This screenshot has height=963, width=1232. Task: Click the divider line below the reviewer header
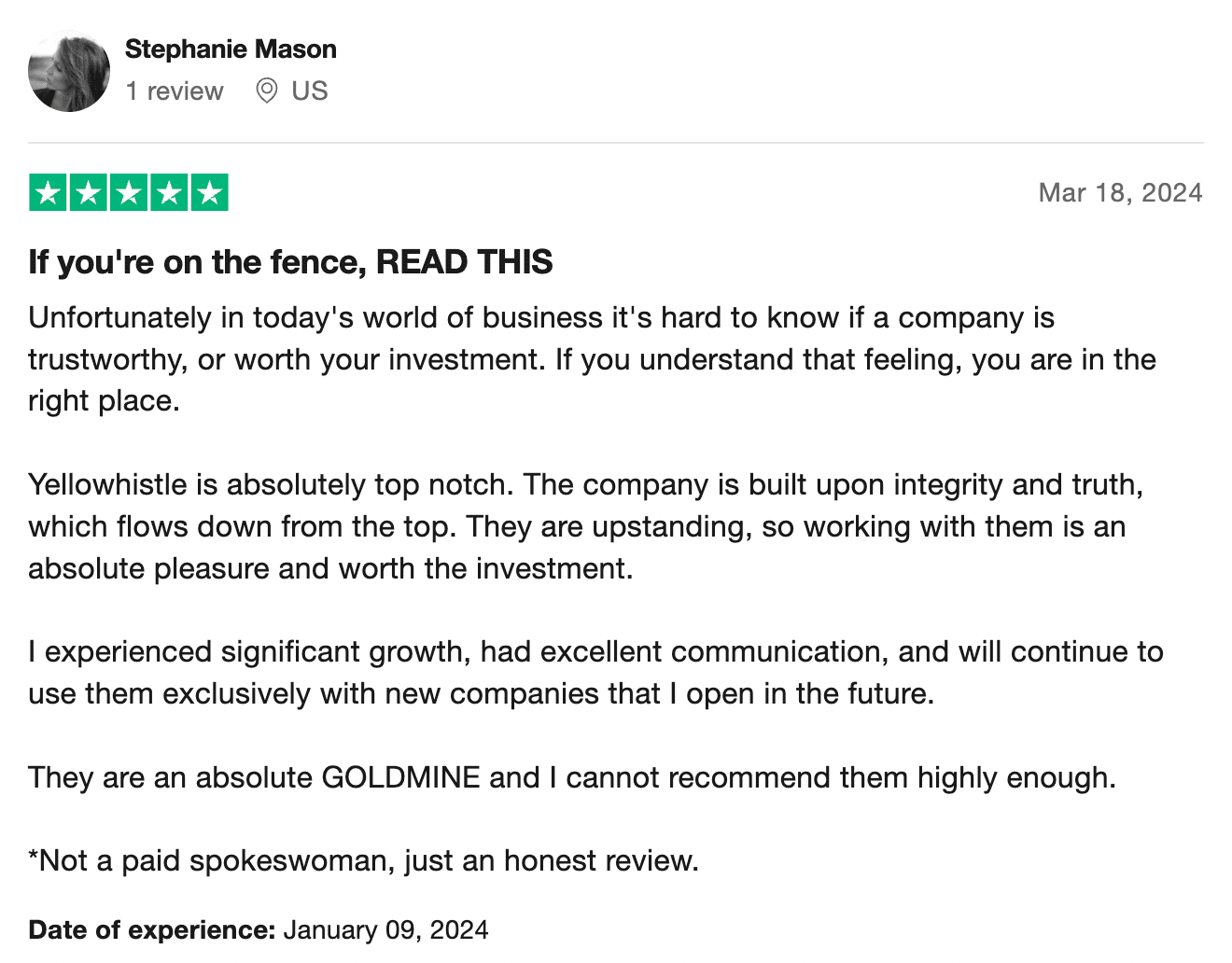point(616,143)
